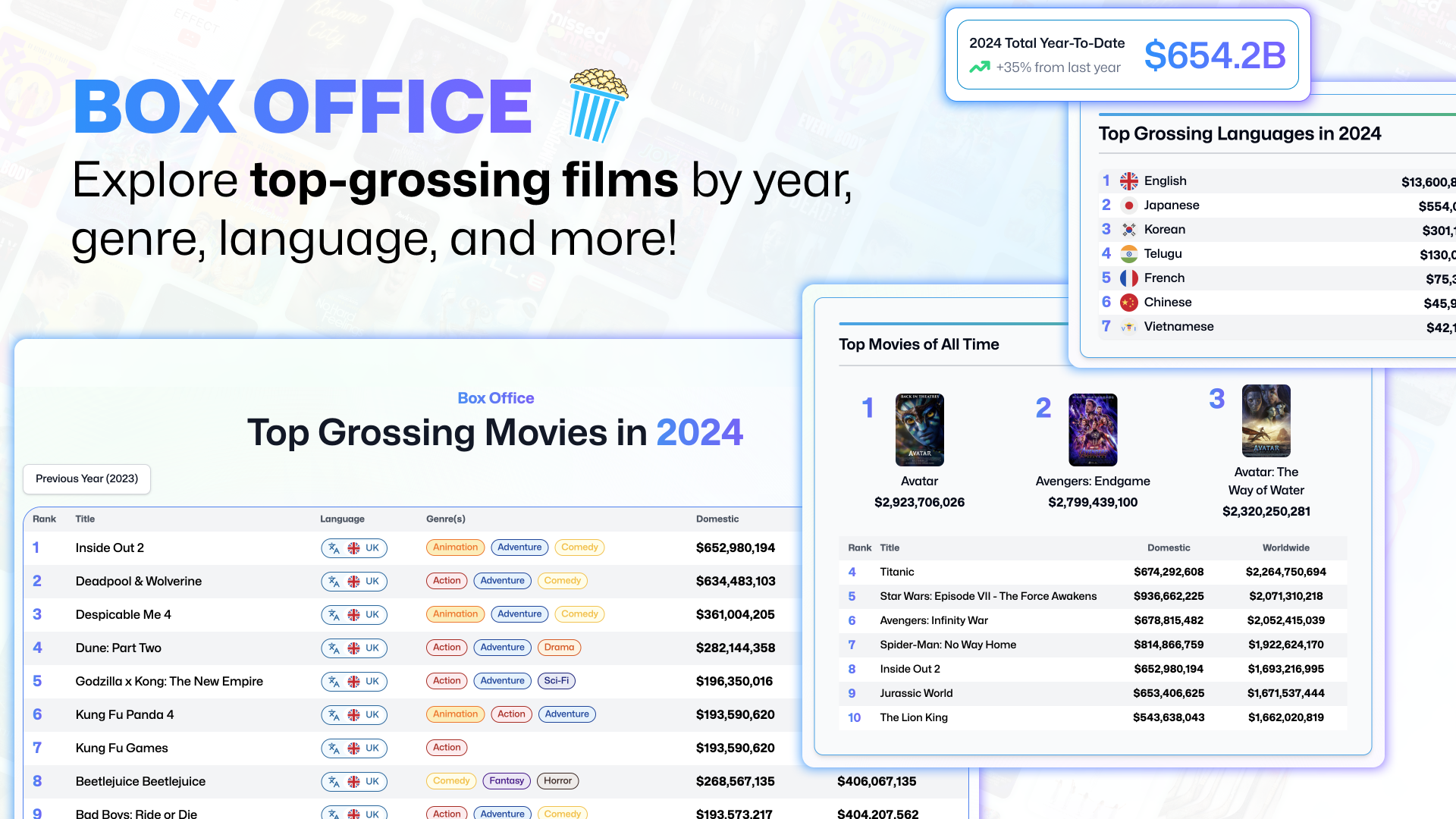Screen dimensions: 1456x819
Task: Click the UK flag icon in Dune: Part Two row
Action: point(353,648)
